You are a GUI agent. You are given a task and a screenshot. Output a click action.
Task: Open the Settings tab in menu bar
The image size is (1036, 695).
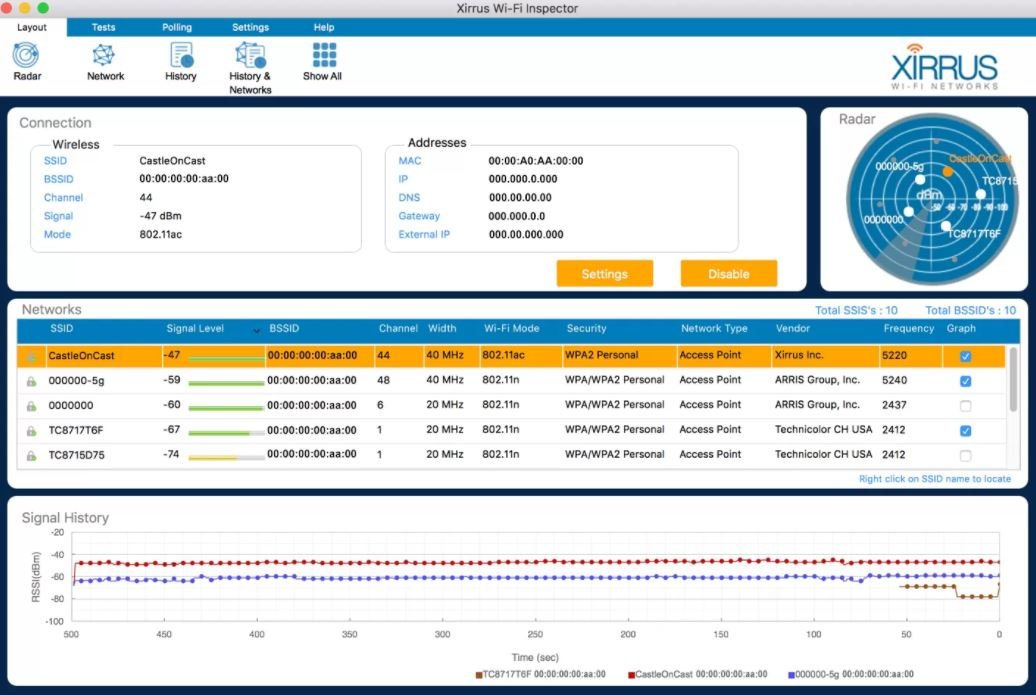click(250, 27)
